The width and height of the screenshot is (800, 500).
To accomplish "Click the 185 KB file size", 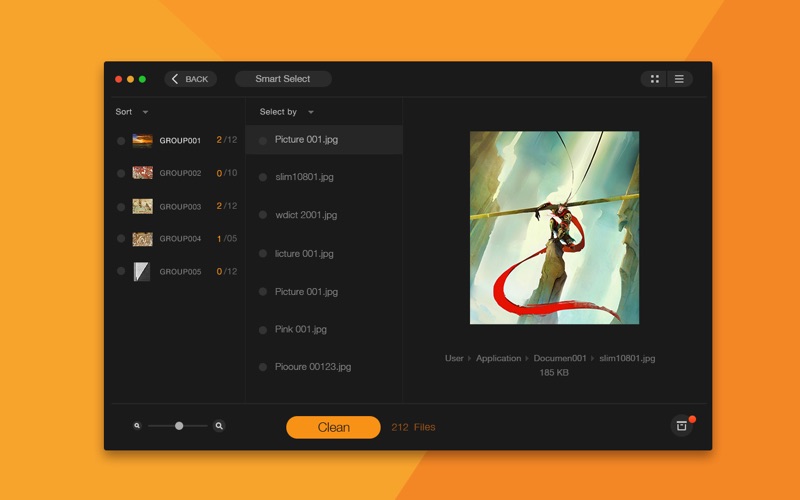I will (x=554, y=372).
